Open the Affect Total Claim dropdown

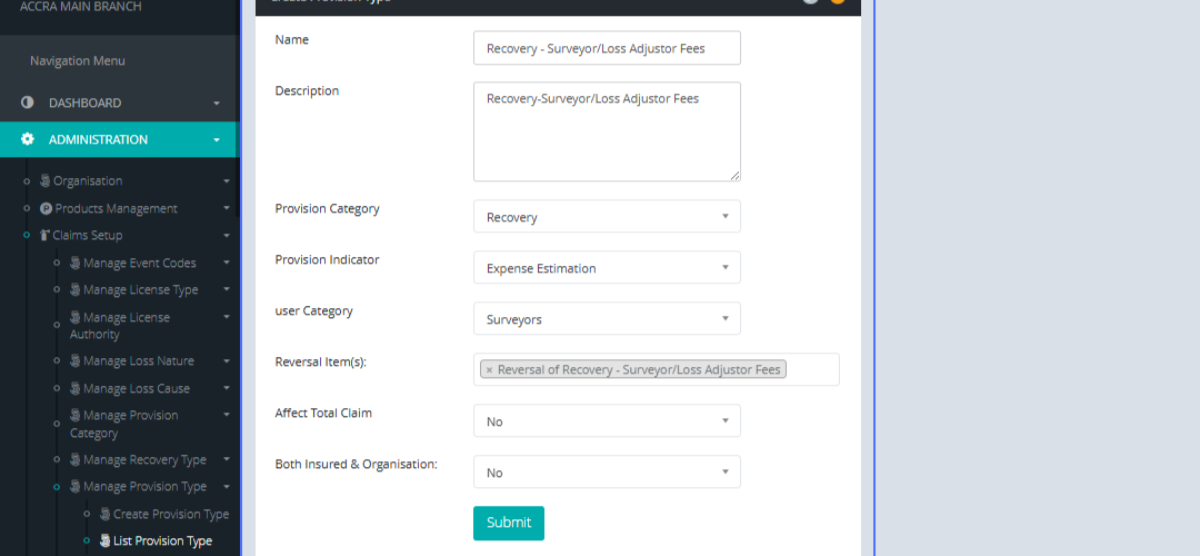coord(606,421)
